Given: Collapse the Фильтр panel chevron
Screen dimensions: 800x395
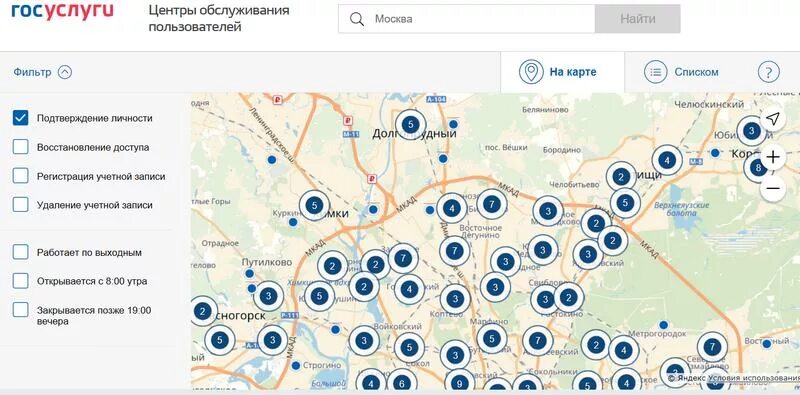Looking at the screenshot, I should coord(65,72).
